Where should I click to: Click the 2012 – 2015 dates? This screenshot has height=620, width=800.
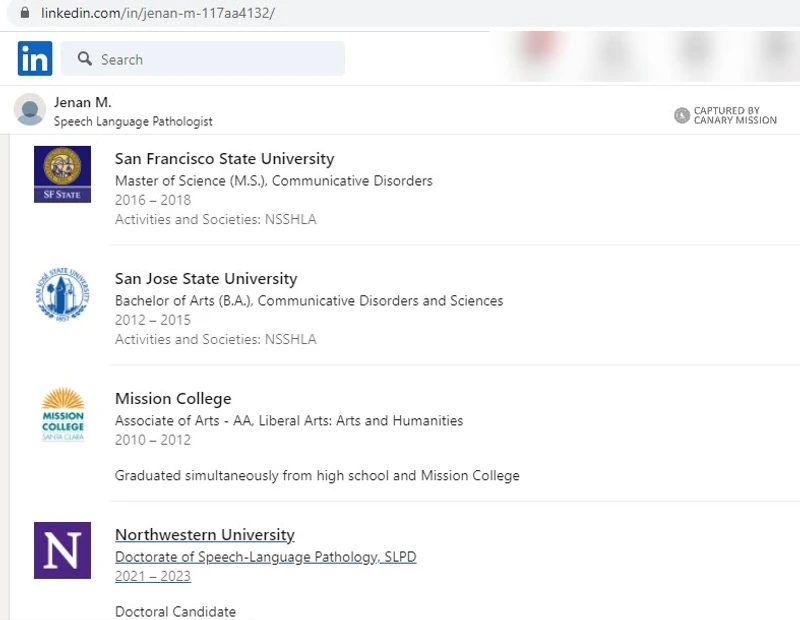click(153, 320)
